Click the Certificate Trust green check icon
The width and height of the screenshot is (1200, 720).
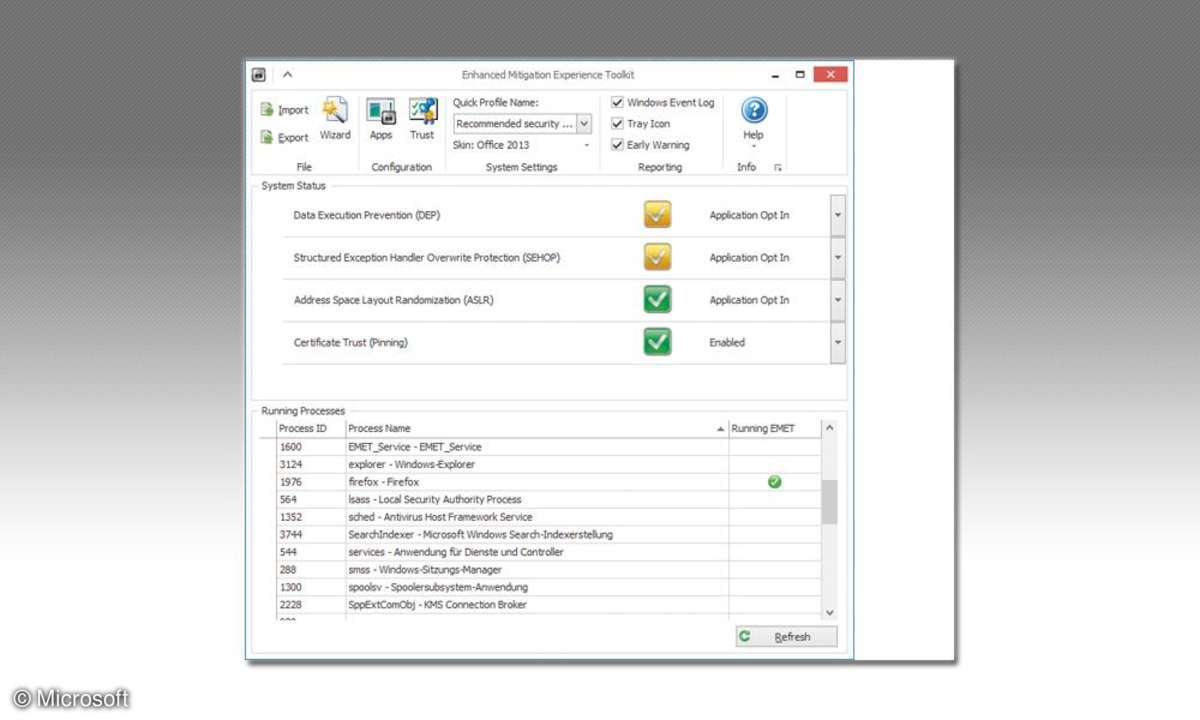coord(657,342)
